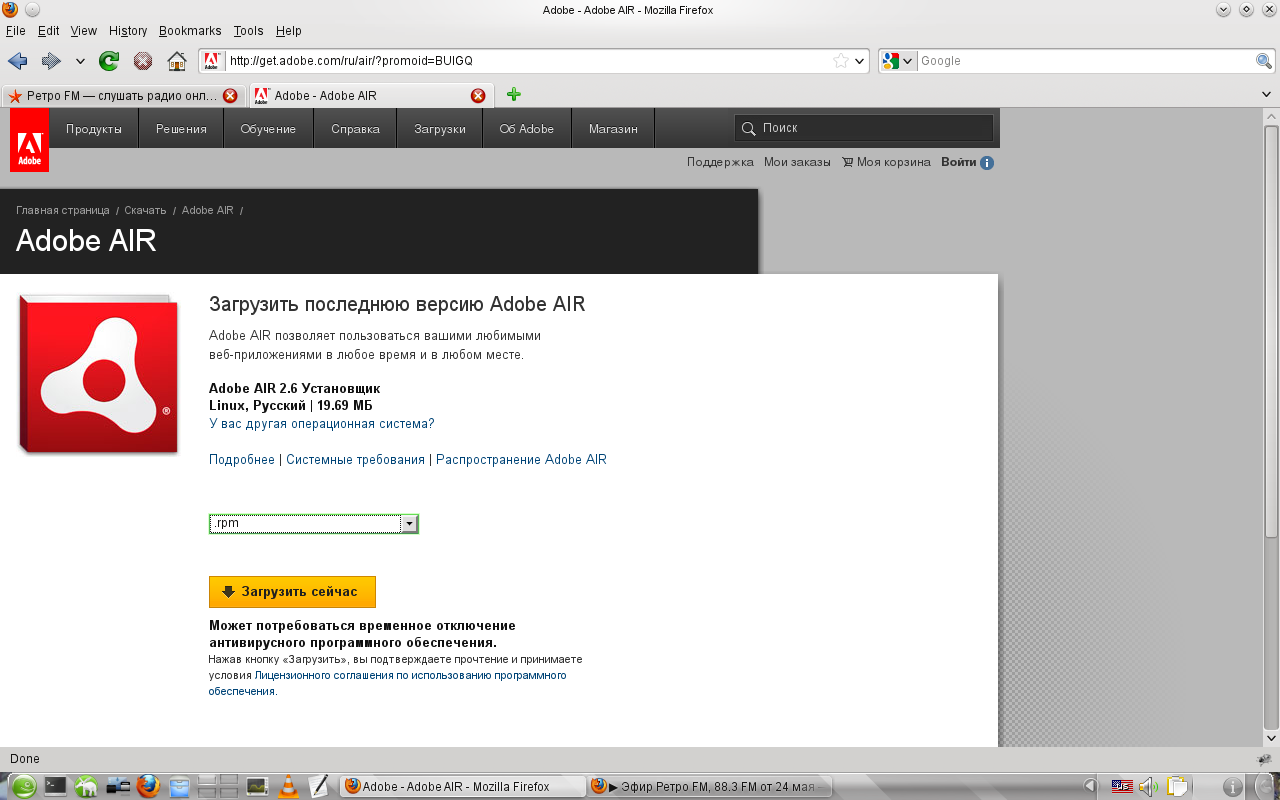Launch the terminal from the taskbar
Viewport: 1280px width, 800px height.
click(x=55, y=787)
